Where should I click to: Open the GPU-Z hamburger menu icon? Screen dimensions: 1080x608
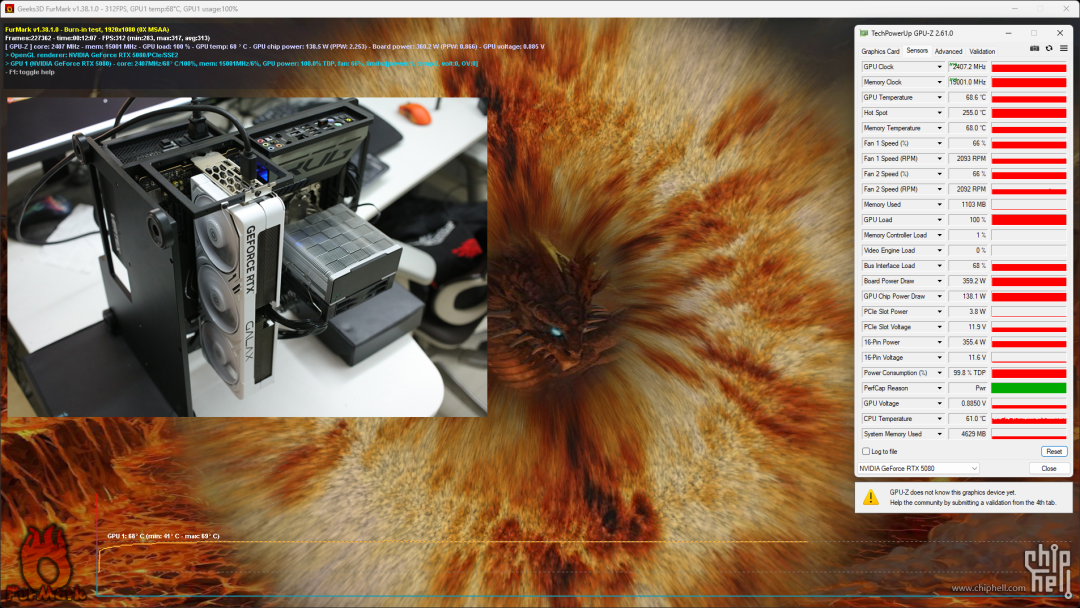[1063, 49]
